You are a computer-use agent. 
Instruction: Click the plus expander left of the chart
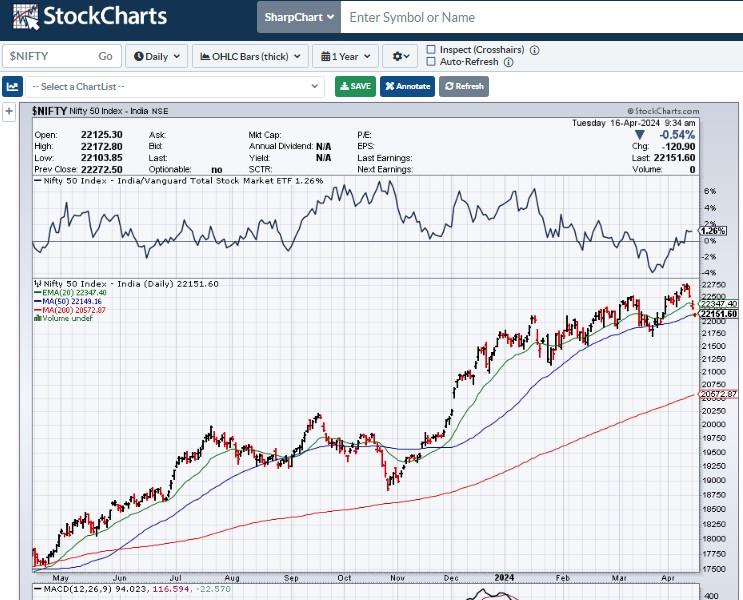[9, 112]
